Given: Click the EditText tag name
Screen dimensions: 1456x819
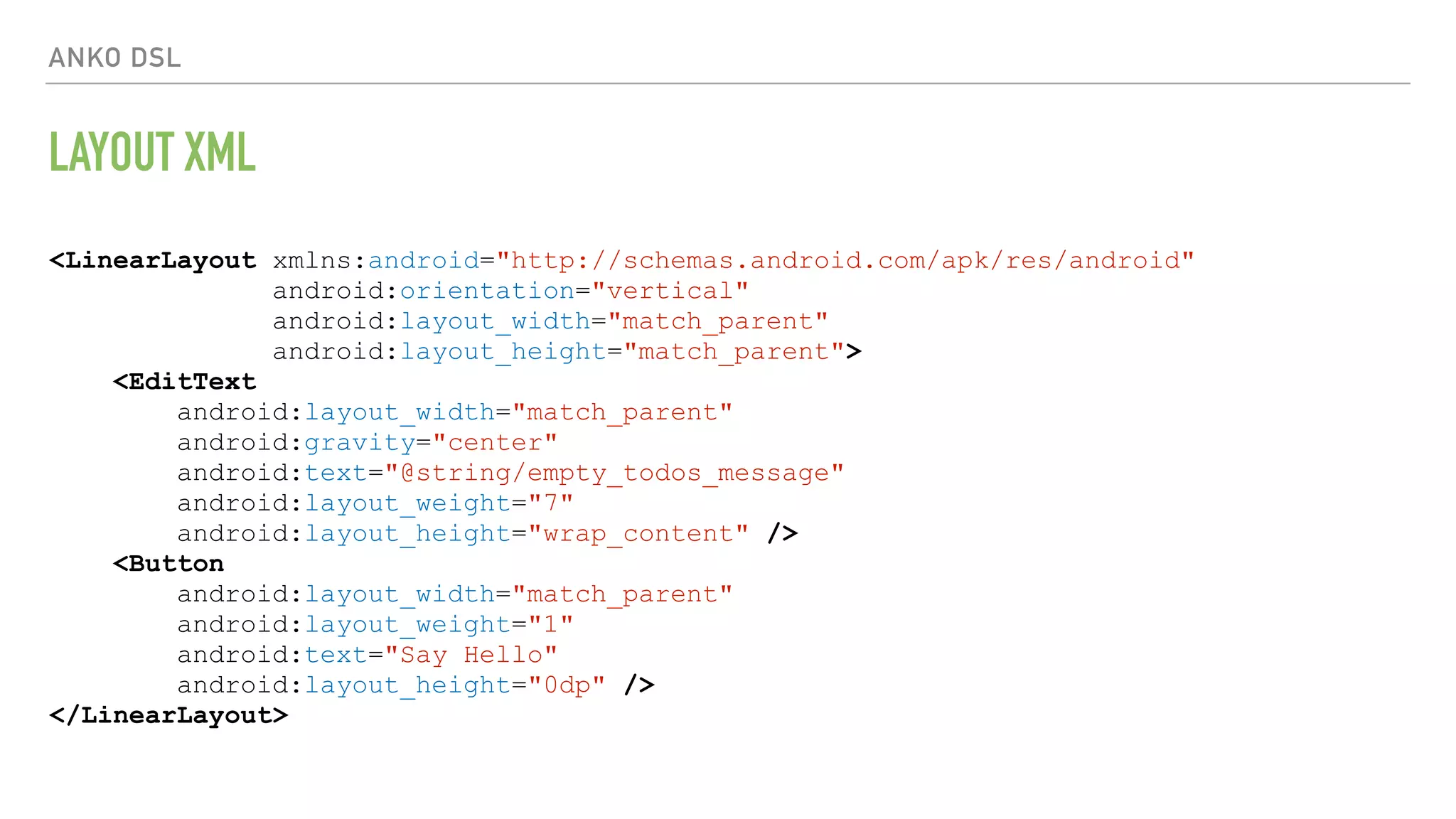Looking at the screenshot, I should tap(185, 382).
